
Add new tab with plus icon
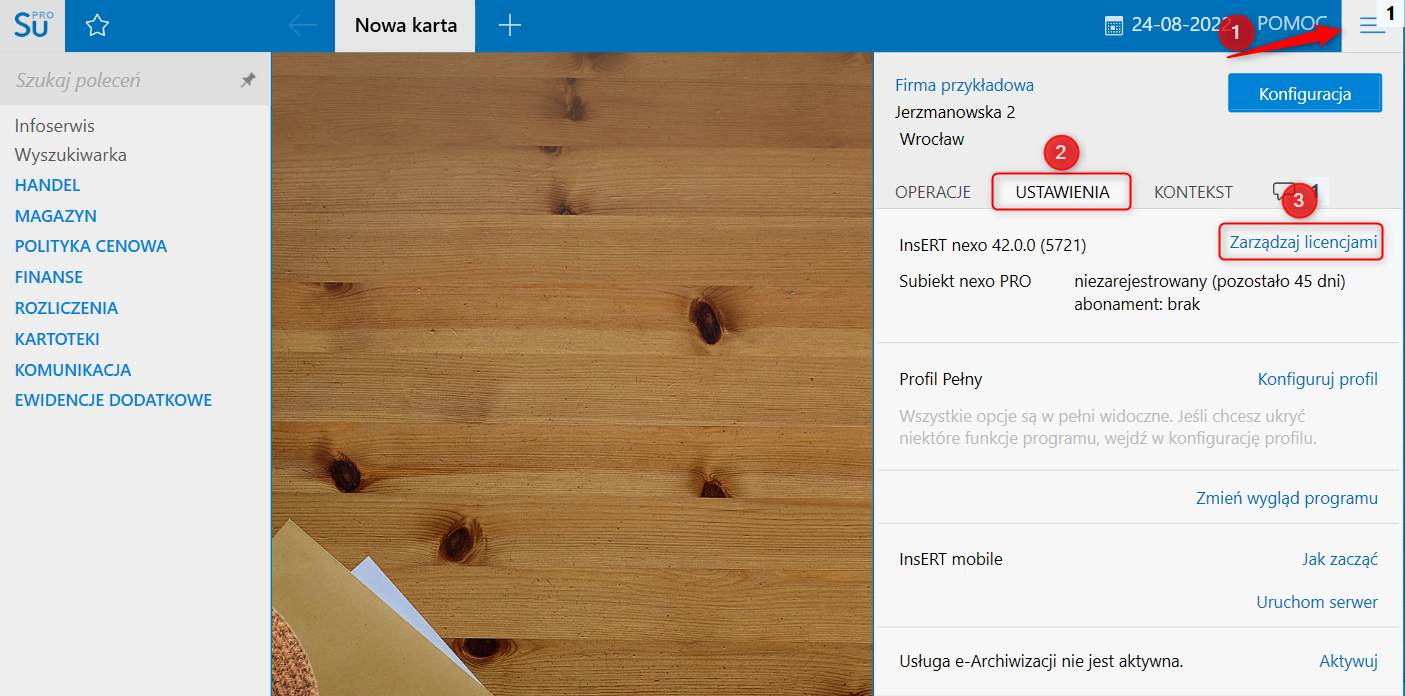pyautogui.click(x=510, y=26)
